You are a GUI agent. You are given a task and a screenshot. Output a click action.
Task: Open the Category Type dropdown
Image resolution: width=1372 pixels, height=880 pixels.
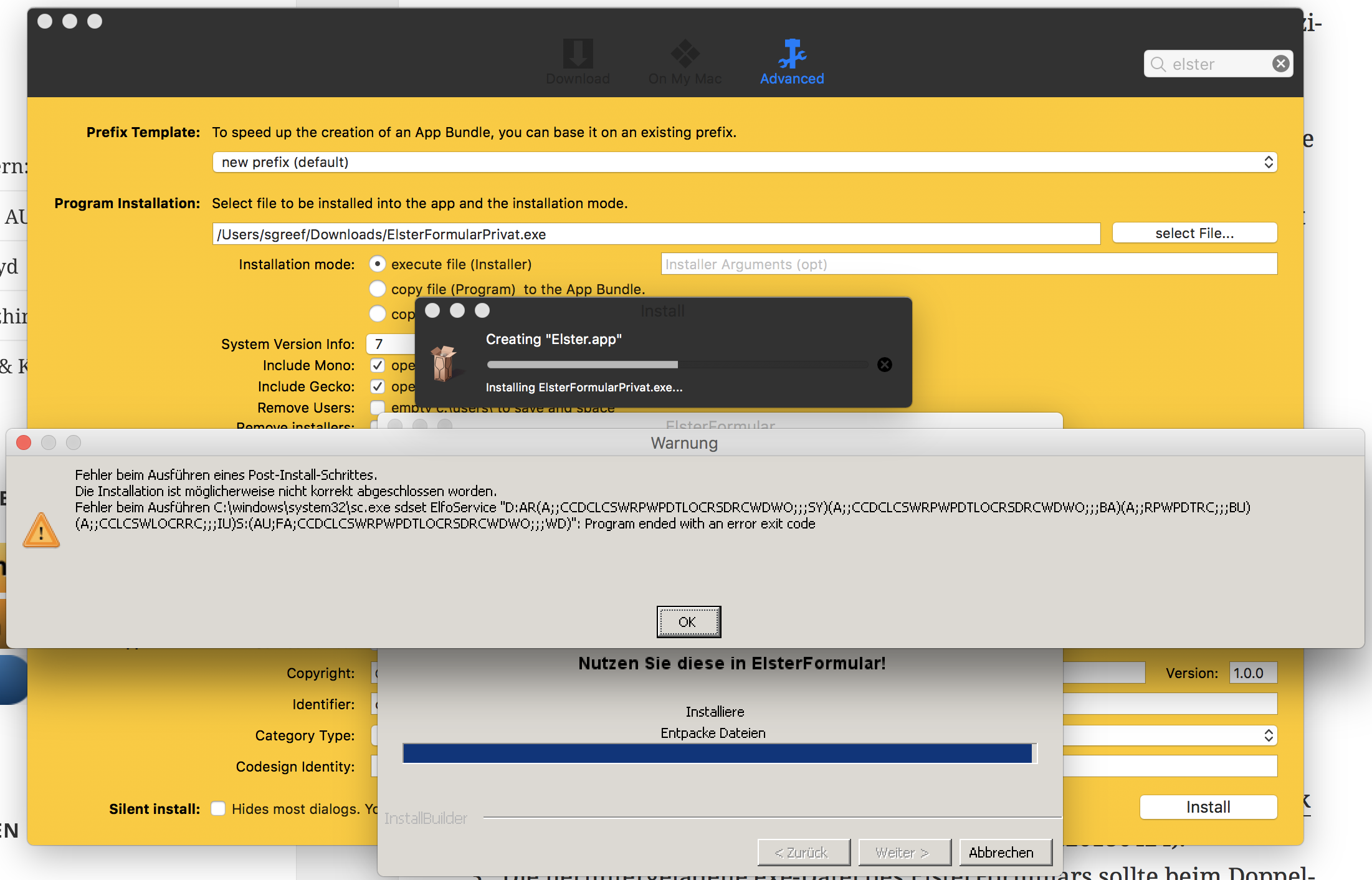coord(1170,735)
